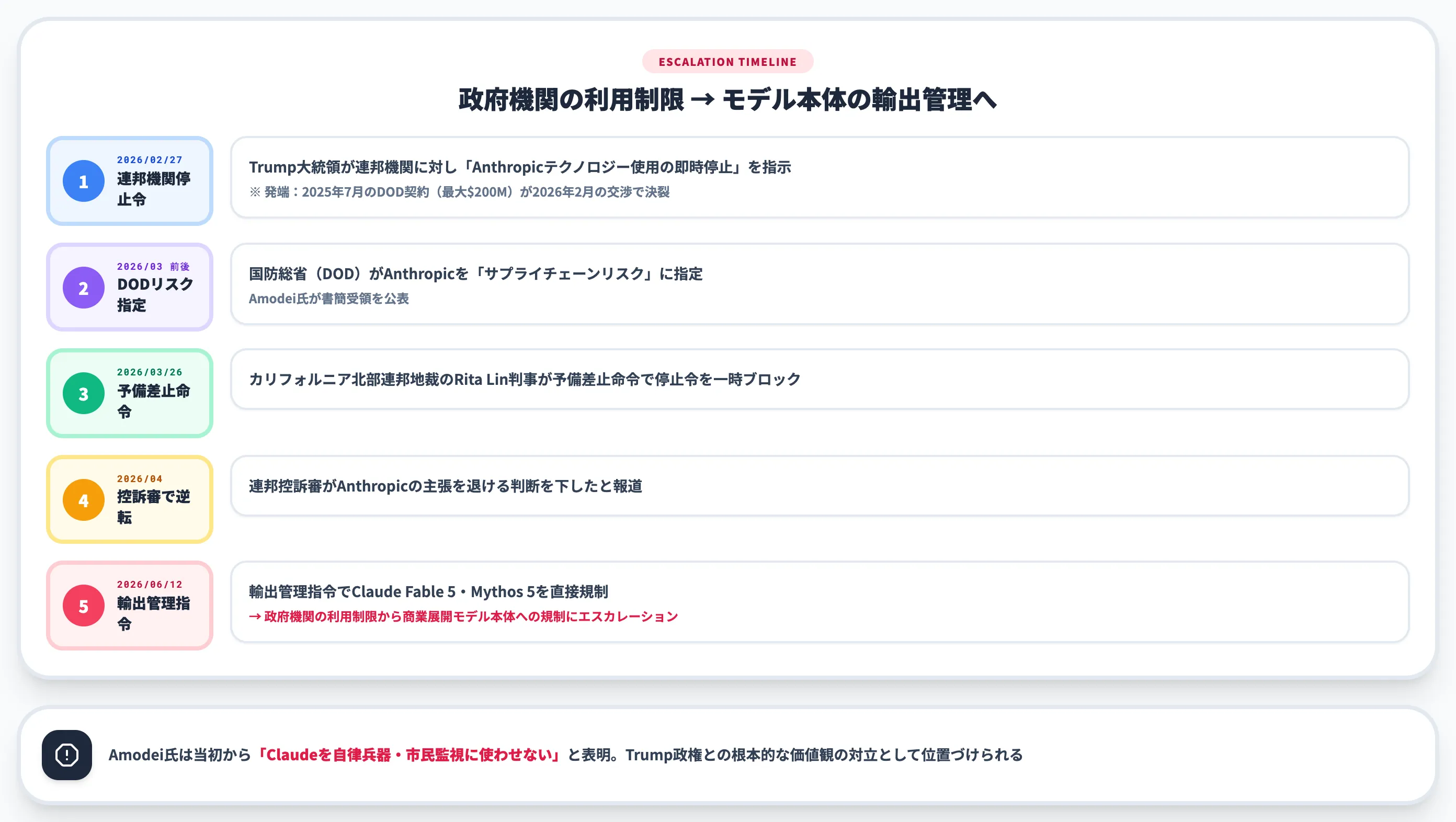Click the 輸出管理指令 step label
The width and height of the screenshot is (1456, 822).
click(154, 613)
